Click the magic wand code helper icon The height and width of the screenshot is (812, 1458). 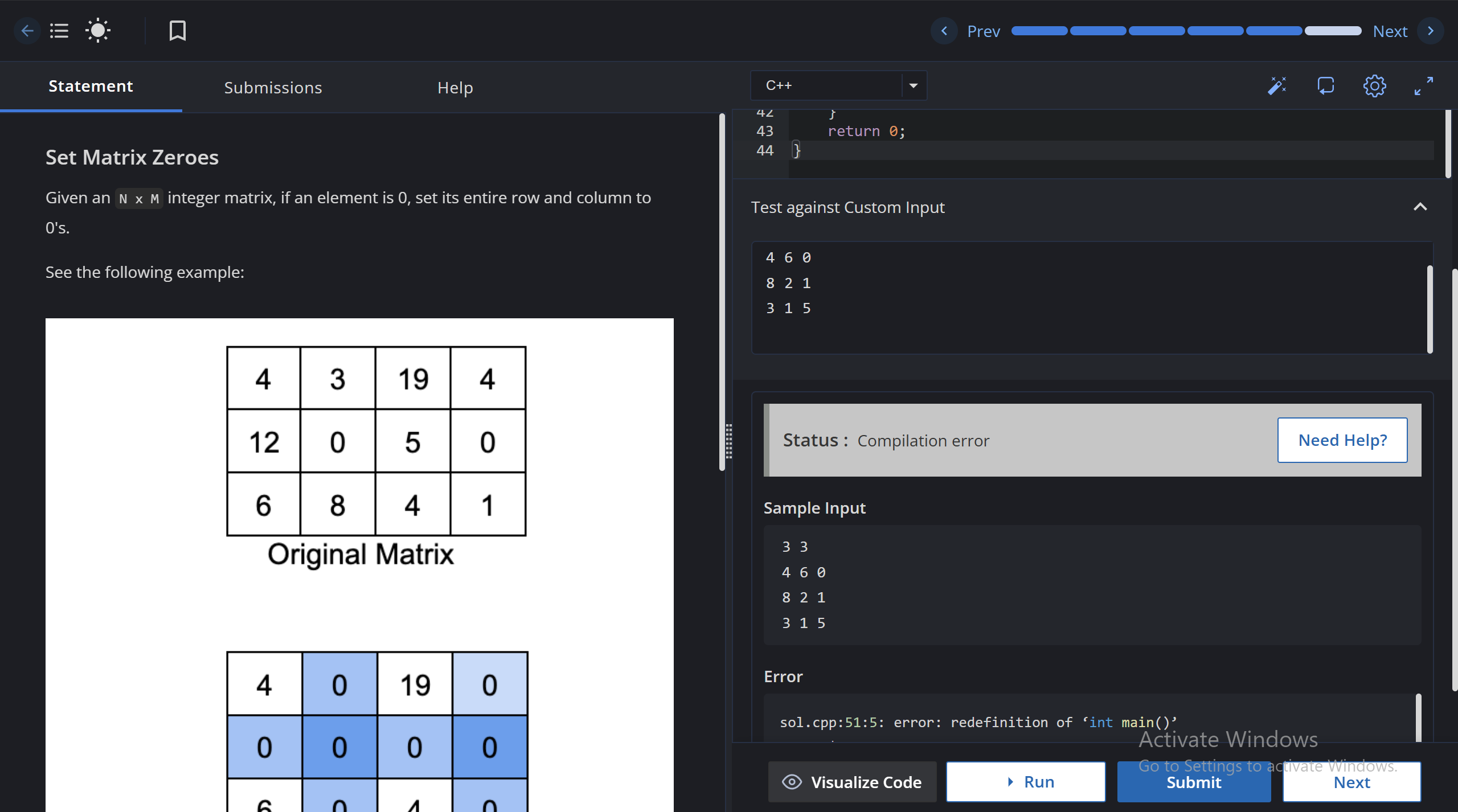[1277, 86]
